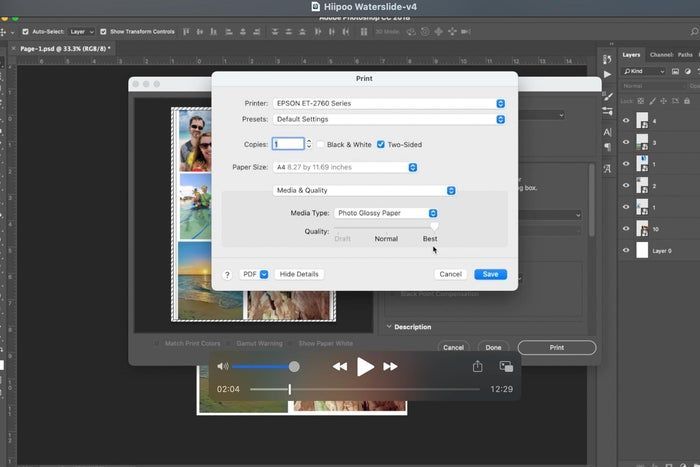700x467 pixels.
Task: Open the Character panel icon
Action: point(607,132)
